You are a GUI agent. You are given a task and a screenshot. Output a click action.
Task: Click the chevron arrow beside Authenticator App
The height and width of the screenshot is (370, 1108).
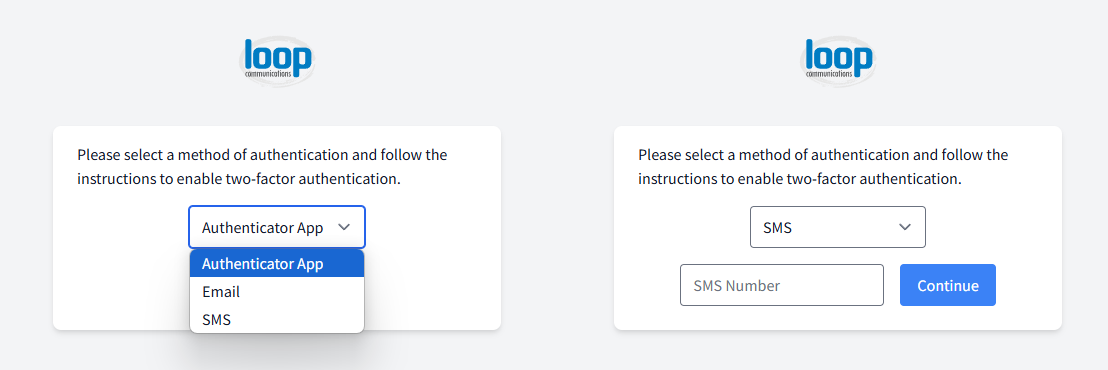(344, 227)
